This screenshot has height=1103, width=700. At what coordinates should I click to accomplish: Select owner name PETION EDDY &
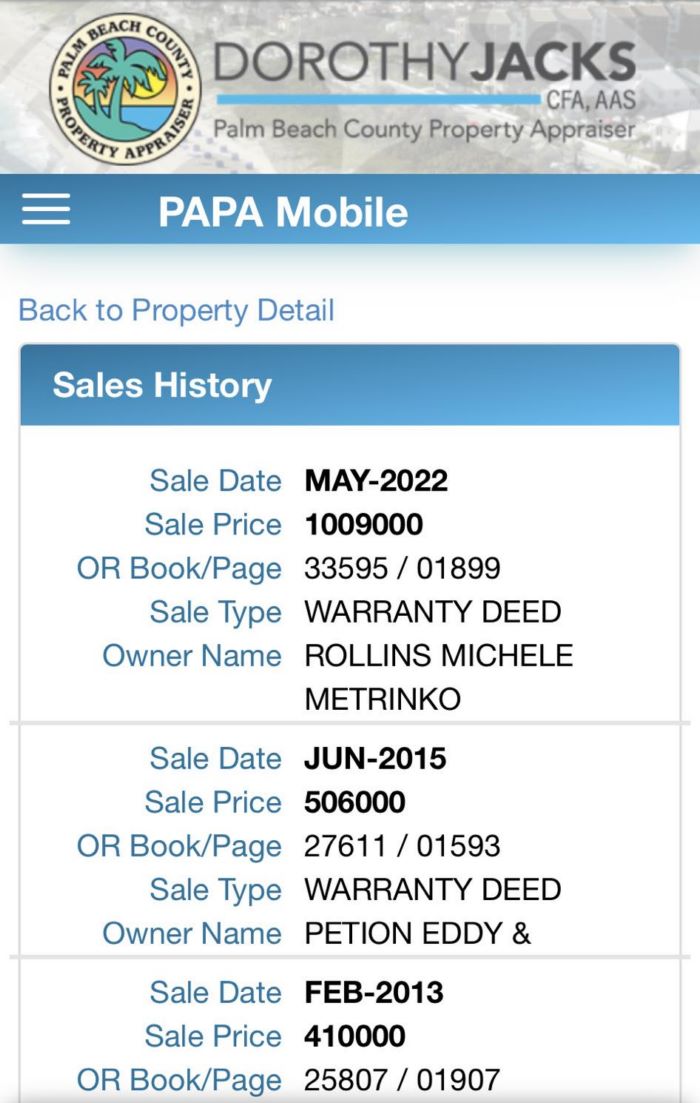417,934
